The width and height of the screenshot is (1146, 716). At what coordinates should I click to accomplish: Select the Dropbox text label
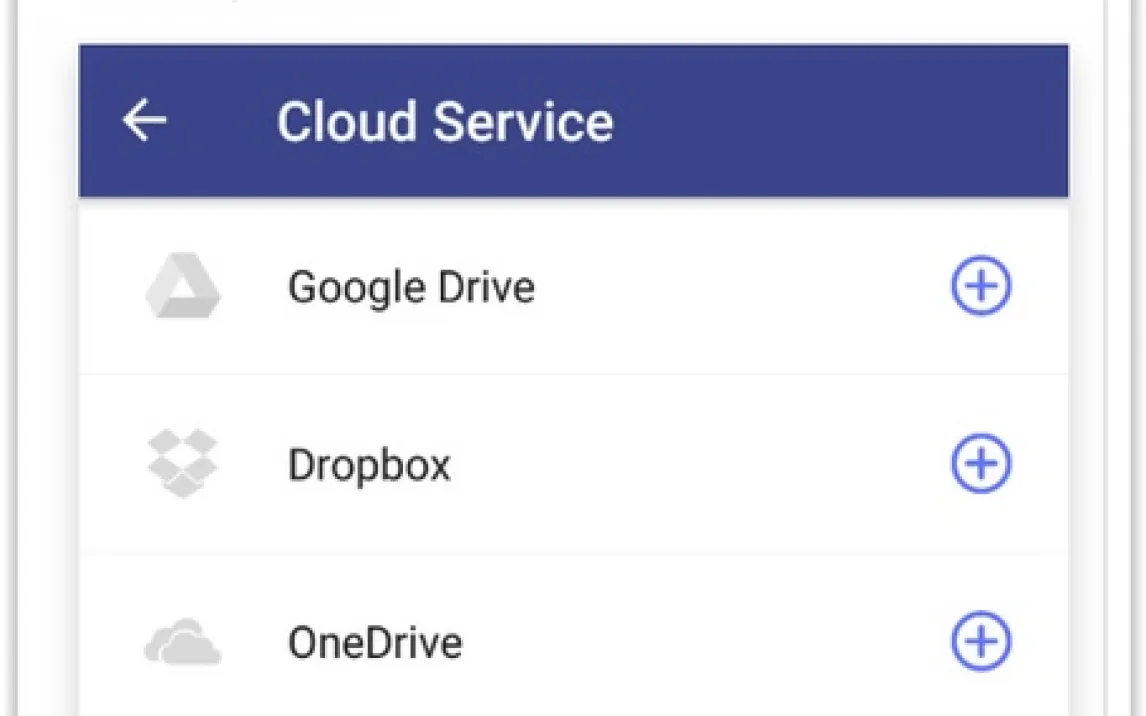(x=369, y=466)
